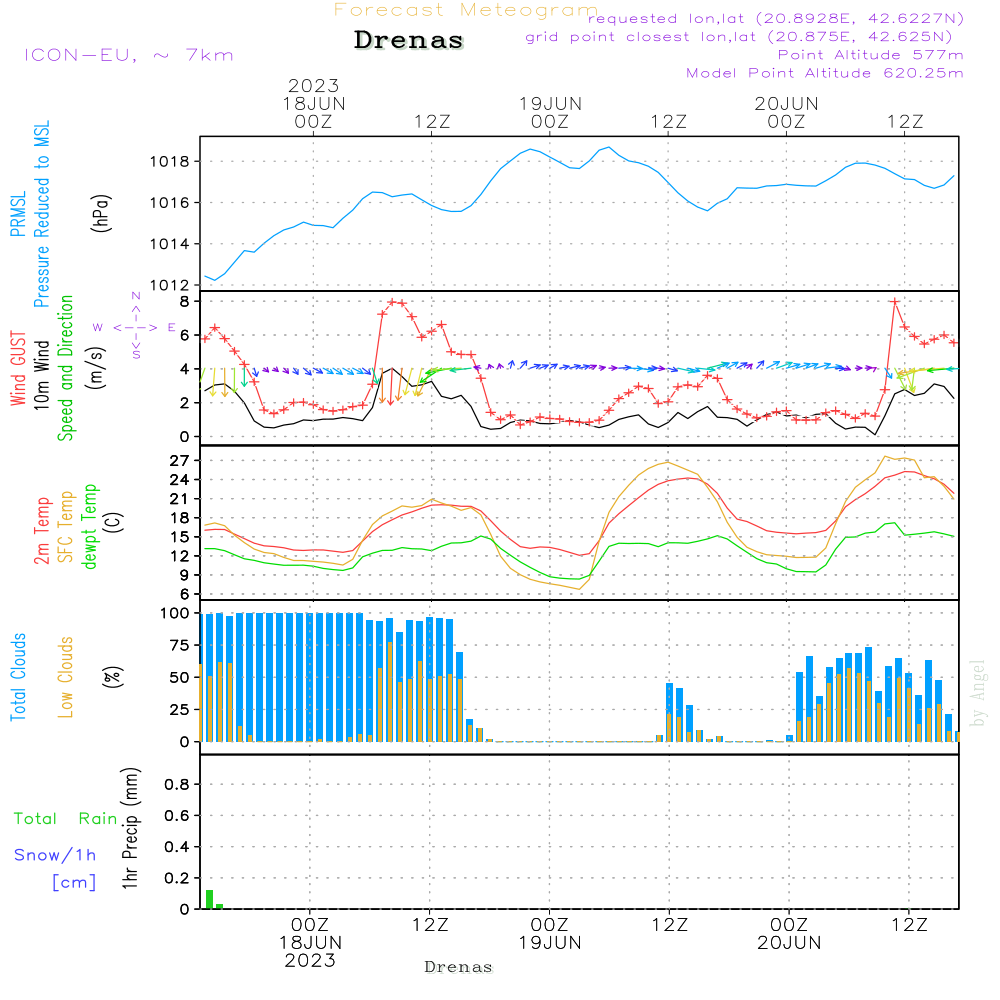Click the Wind GUST red legend label
Image resolution: width=1000 pixels, height=1000 pixels.
(18, 368)
